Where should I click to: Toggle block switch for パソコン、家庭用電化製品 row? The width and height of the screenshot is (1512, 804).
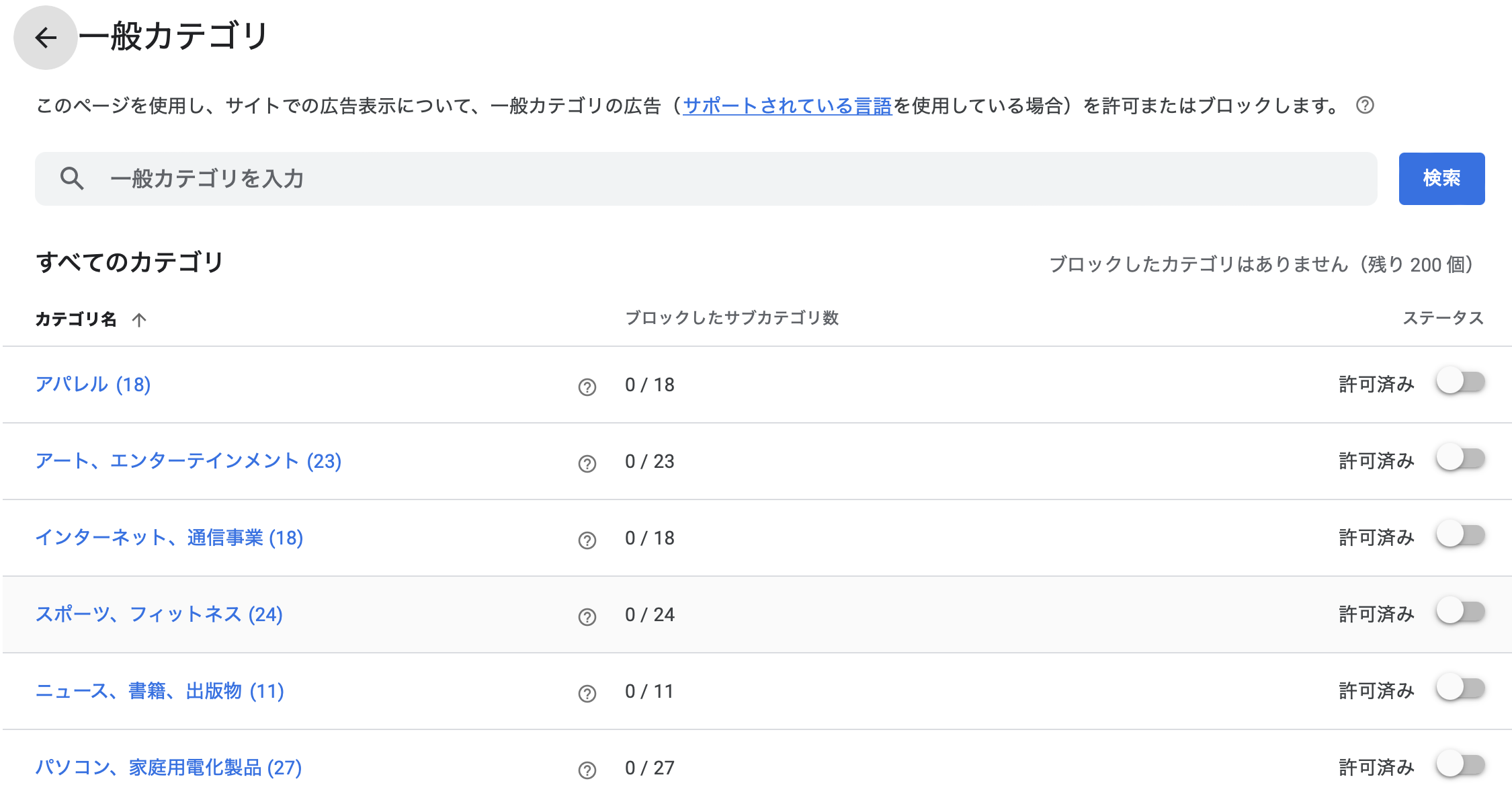(x=1461, y=765)
